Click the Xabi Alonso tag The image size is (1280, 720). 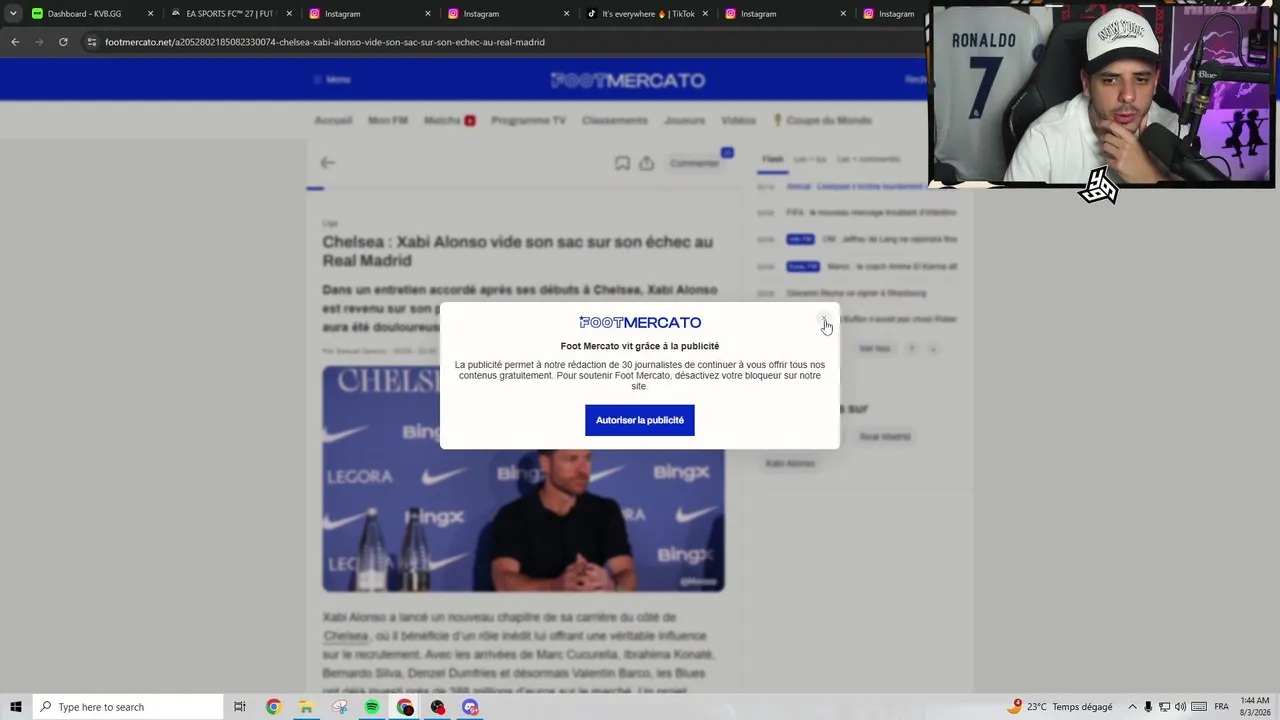pos(790,464)
